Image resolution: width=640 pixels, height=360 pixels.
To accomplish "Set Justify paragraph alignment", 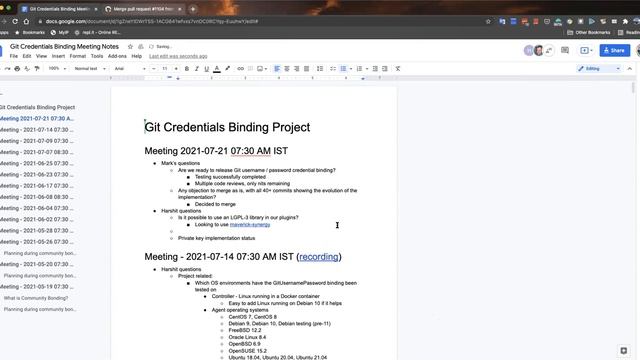I will [307, 69].
